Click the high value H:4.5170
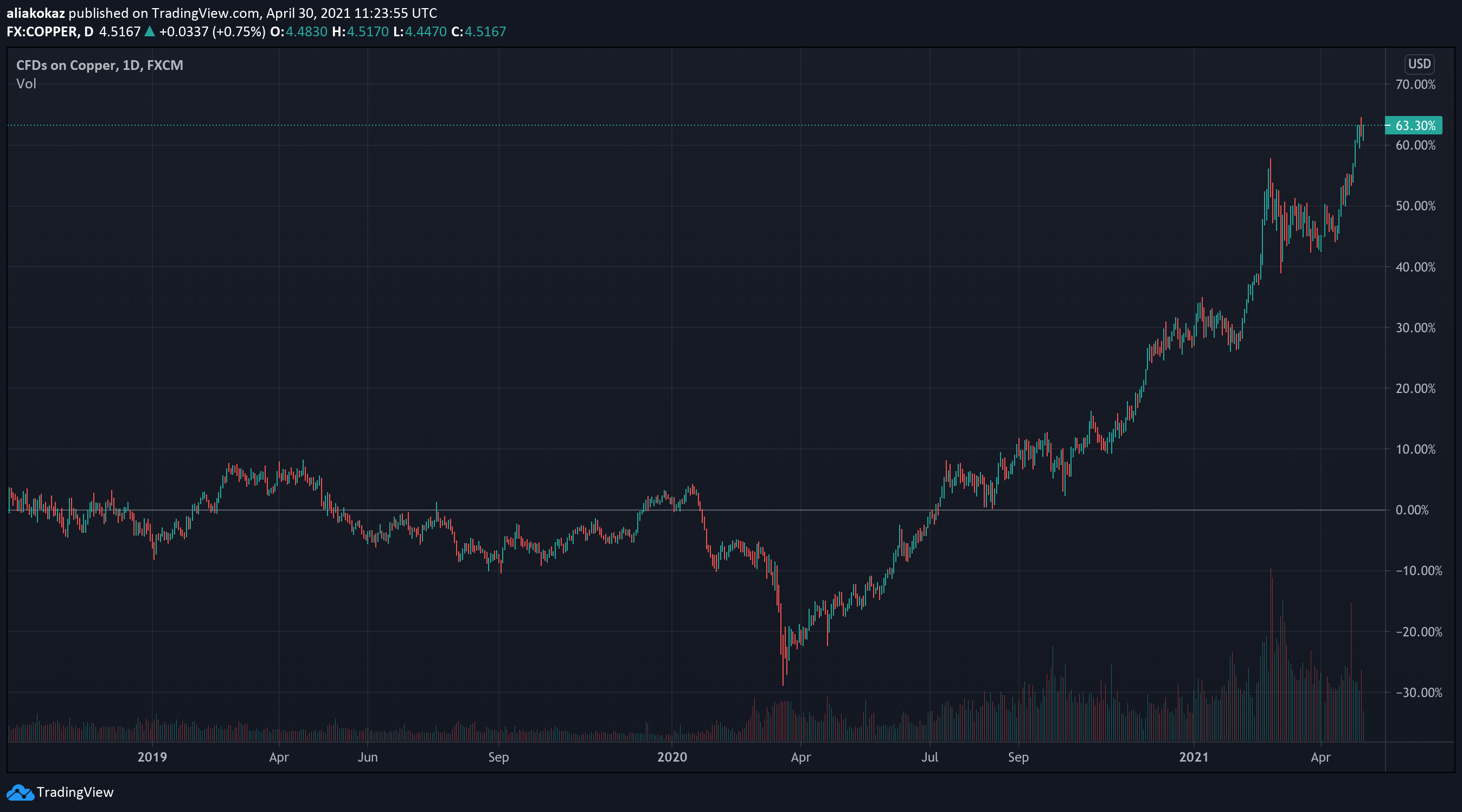Image resolution: width=1462 pixels, height=812 pixels. [361, 32]
